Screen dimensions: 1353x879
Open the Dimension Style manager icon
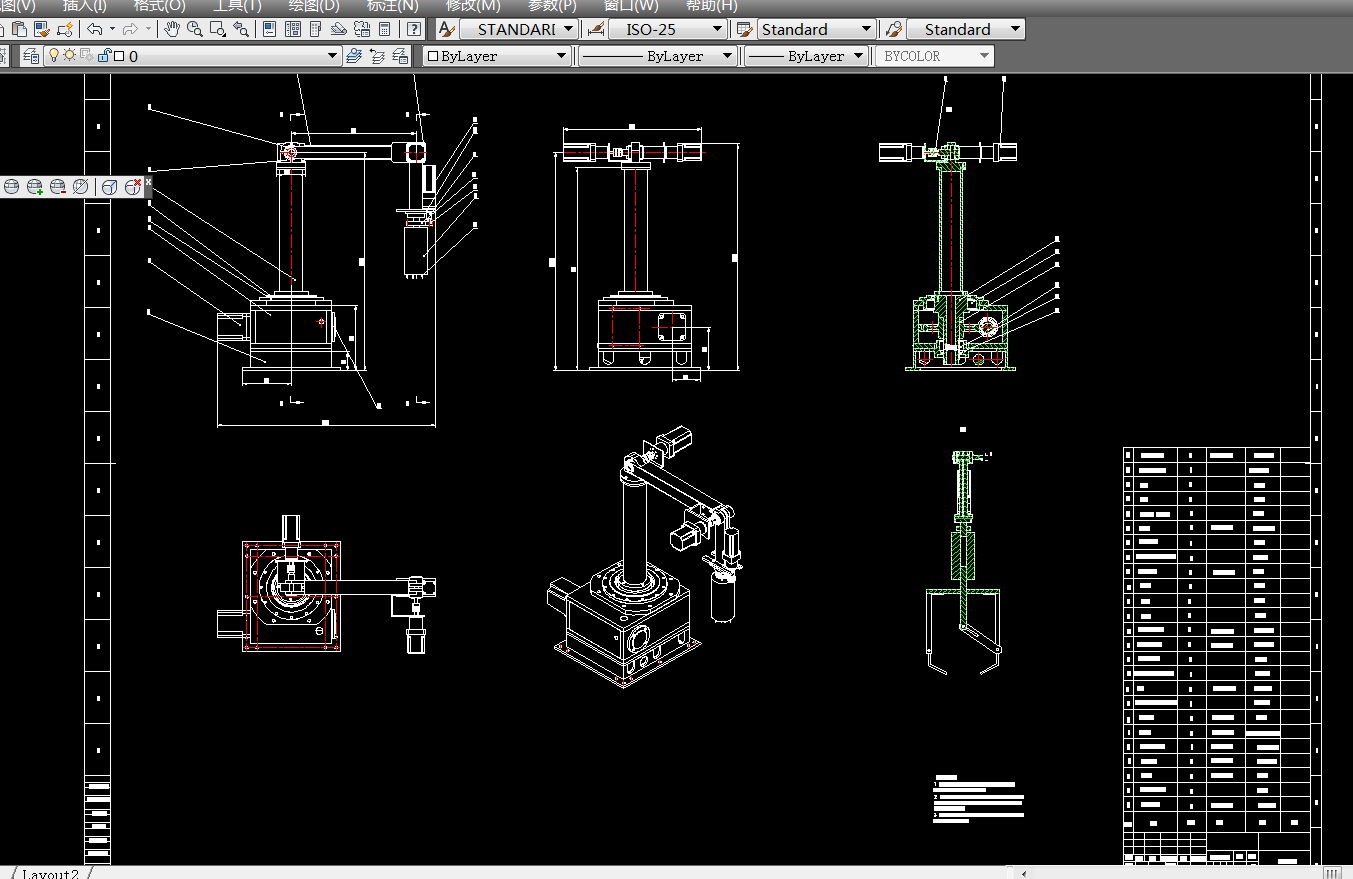595,29
